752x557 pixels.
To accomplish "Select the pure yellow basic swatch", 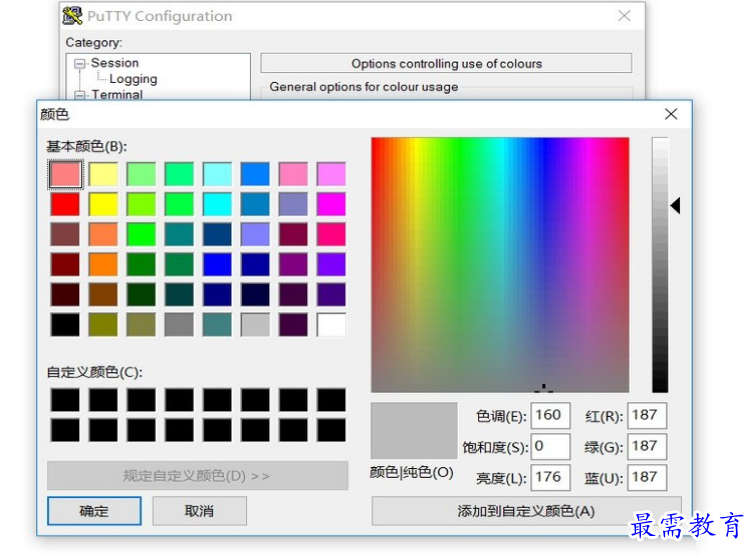I will [x=103, y=204].
